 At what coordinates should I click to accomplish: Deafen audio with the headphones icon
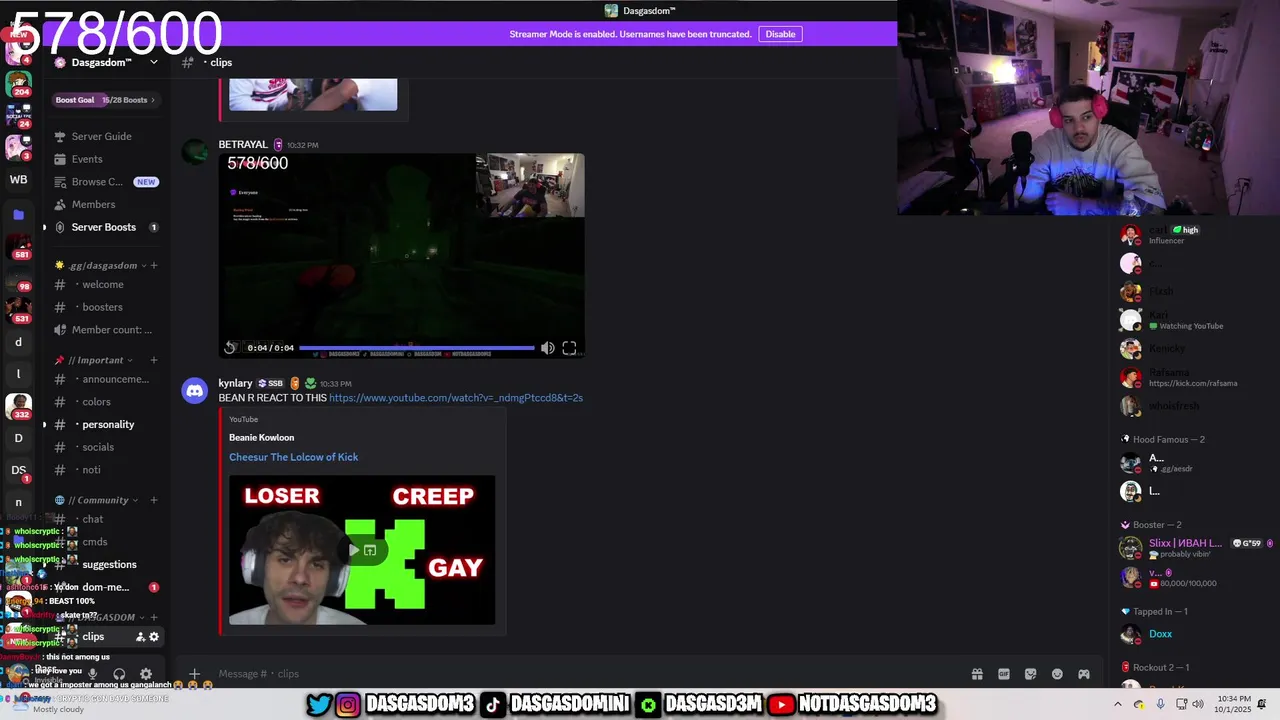[x=119, y=674]
